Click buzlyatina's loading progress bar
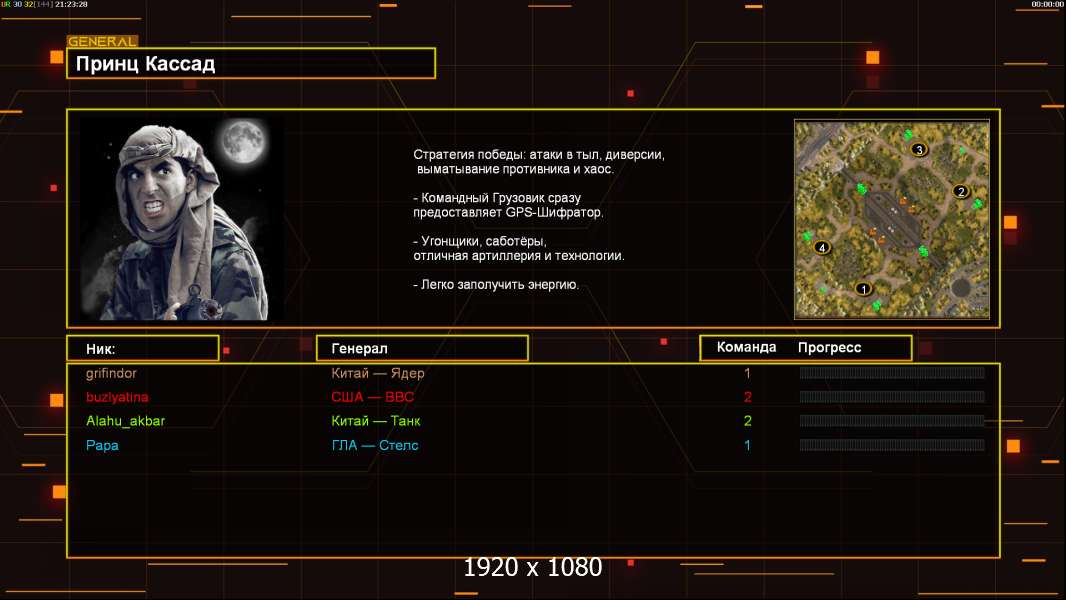Screen dimensions: 1066x600 pyautogui.click(x=892, y=397)
